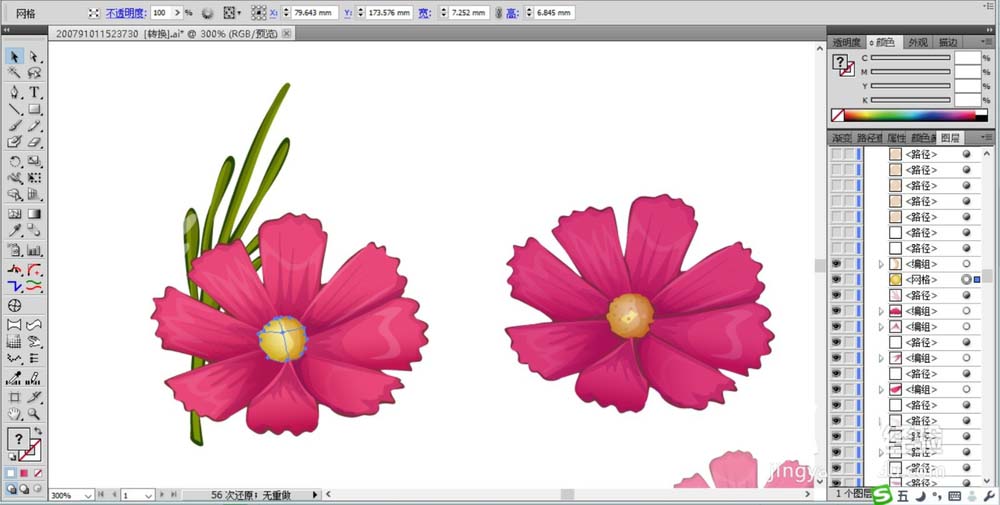Select the Magic Wand tool
The height and width of the screenshot is (505, 1000).
15,73
